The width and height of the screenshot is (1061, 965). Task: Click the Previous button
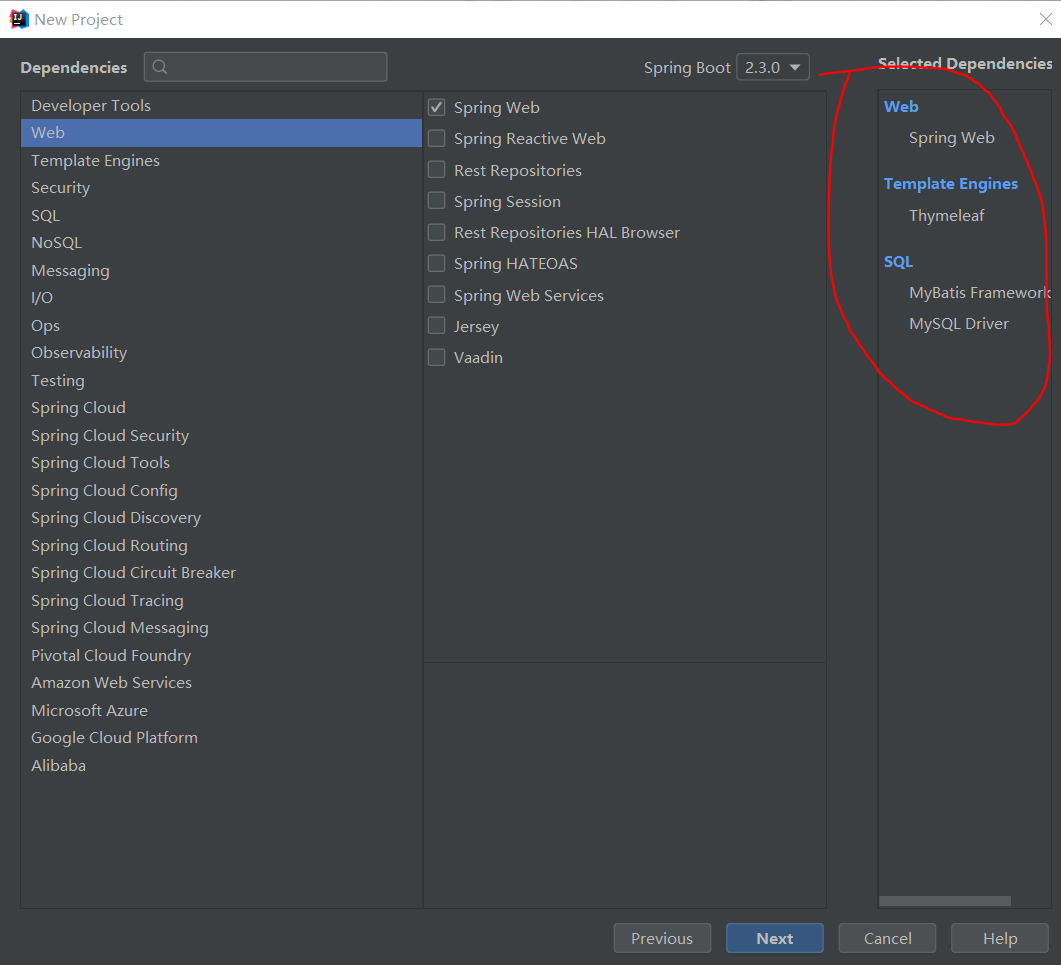coord(662,938)
